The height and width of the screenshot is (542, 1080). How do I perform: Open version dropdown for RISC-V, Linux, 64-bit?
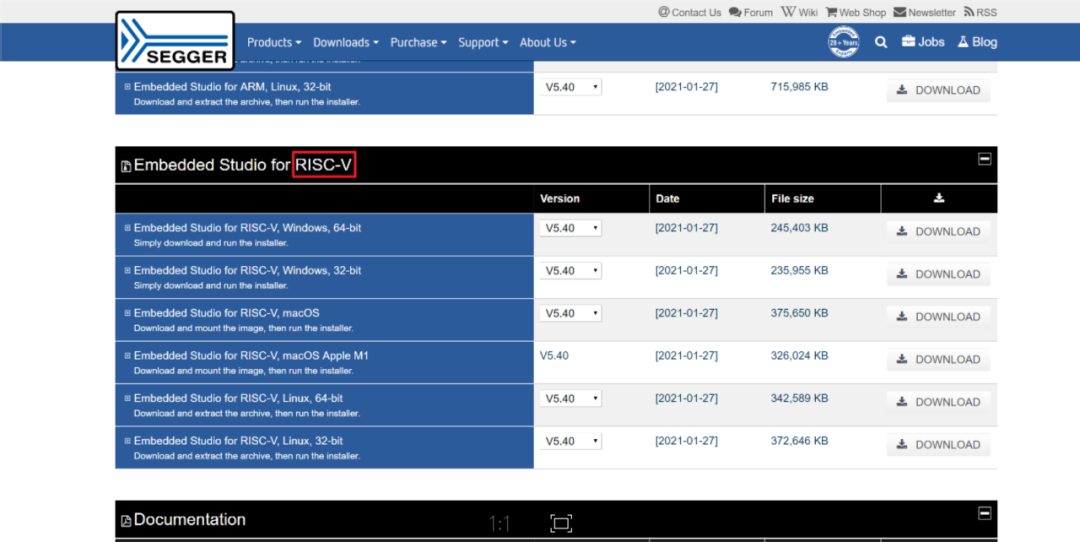pos(570,399)
